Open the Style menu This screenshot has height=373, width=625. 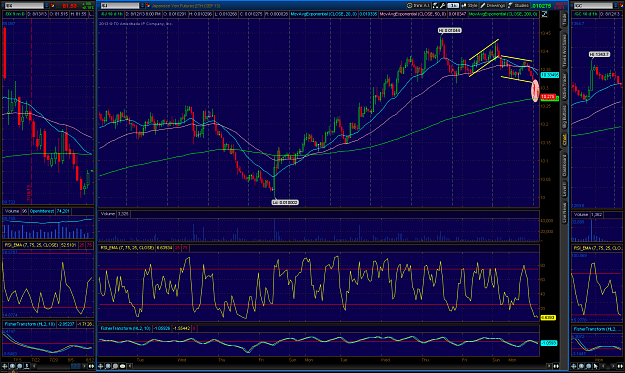coord(470,6)
